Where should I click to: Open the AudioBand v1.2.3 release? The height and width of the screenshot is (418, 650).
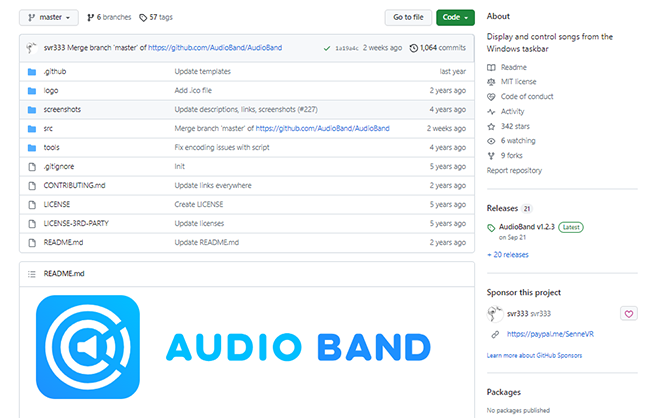527,227
